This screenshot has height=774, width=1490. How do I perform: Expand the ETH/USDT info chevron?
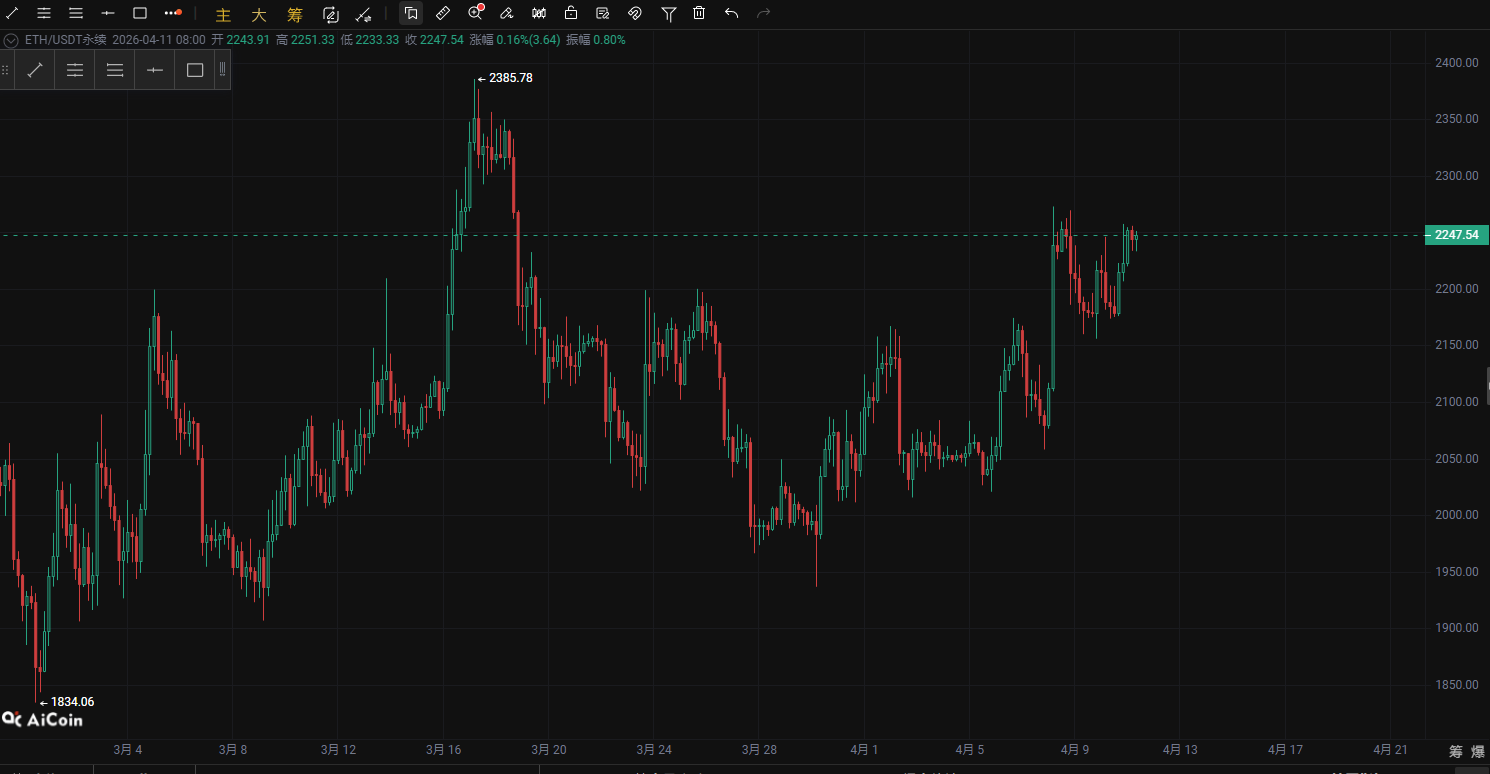click(11, 40)
